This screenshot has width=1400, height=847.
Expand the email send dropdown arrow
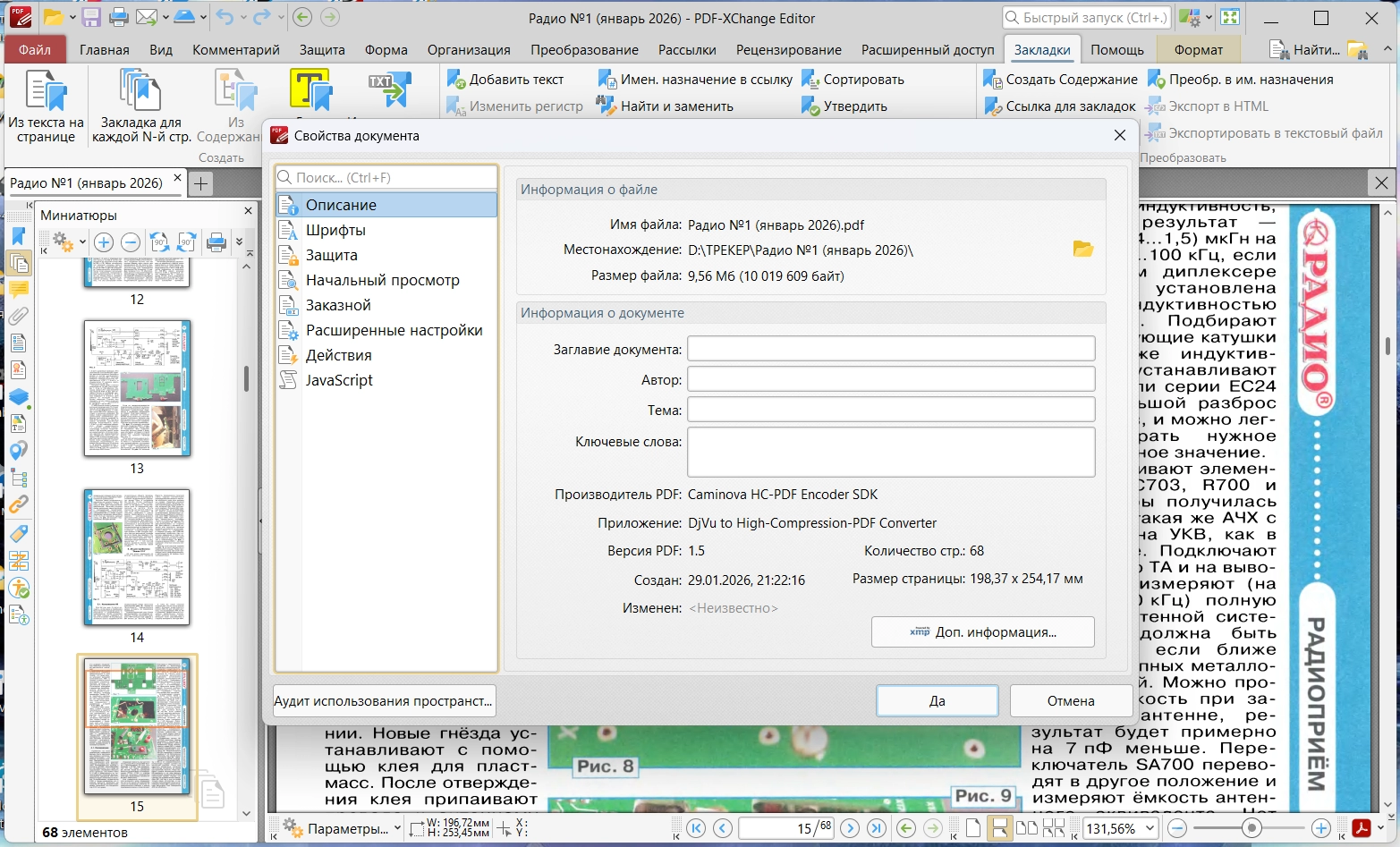point(165,17)
